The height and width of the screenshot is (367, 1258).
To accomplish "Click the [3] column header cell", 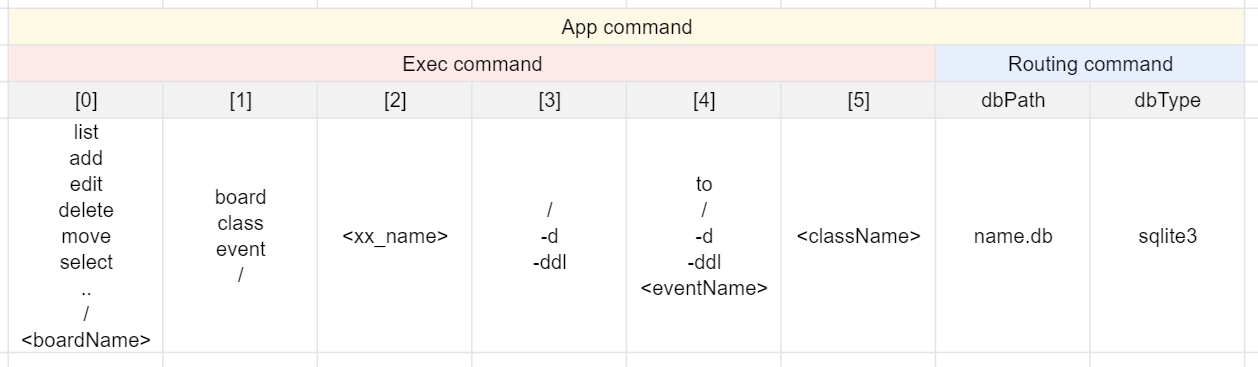I will tap(549, 101).
